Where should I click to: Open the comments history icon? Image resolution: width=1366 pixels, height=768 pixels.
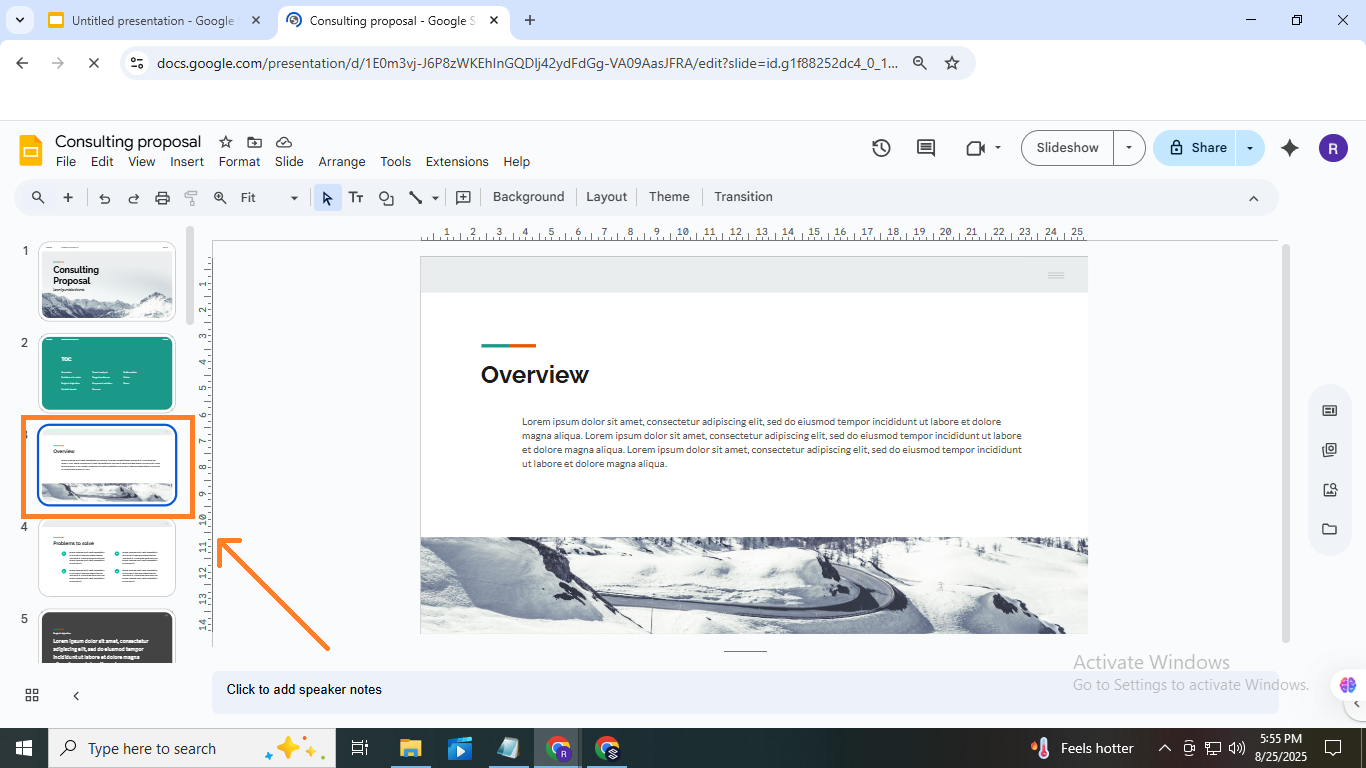926,148
